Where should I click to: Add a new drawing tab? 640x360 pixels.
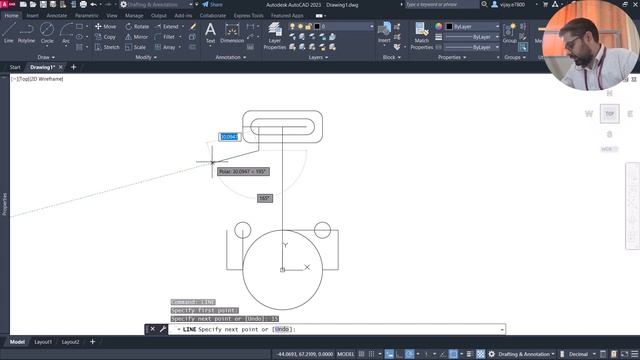tap(73, 67)
